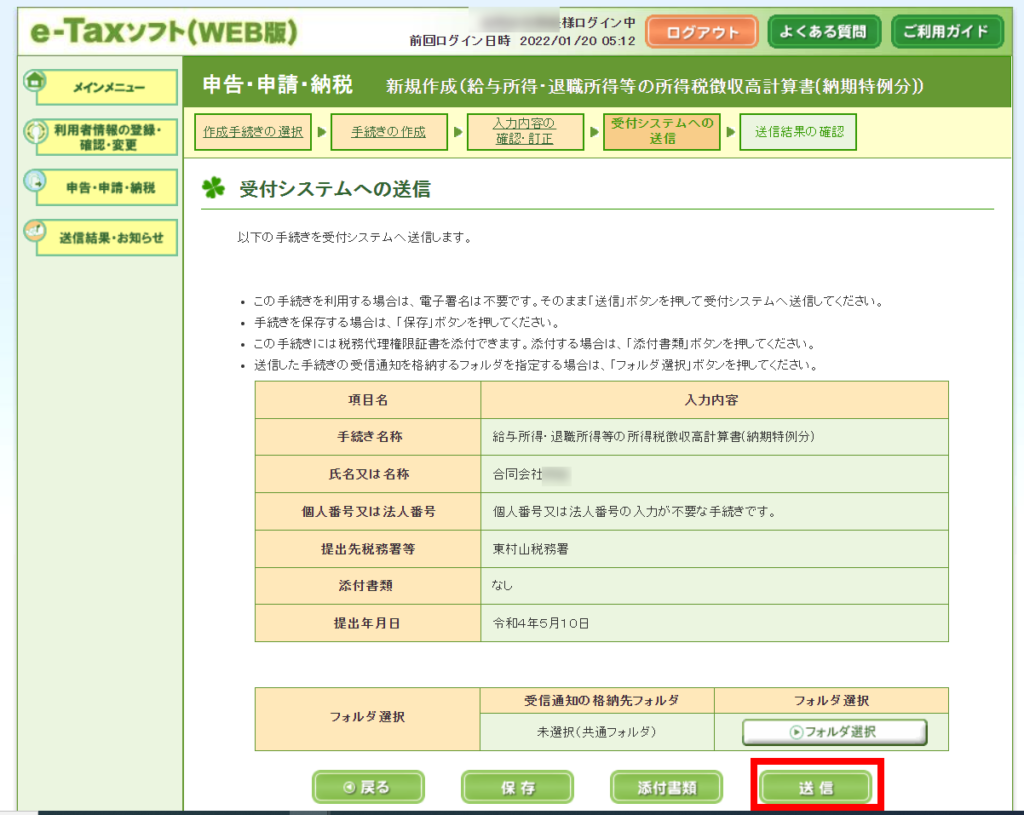1024x815 pixels.
Task: Click the house icon beside メインメニュー
Action: pos(35,82)
